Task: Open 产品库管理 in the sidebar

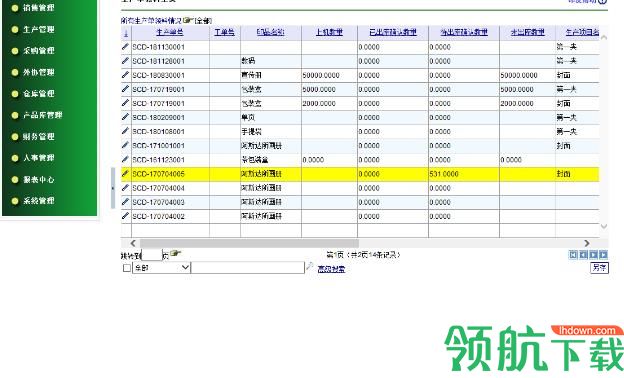Action: (x=43, y=115)
